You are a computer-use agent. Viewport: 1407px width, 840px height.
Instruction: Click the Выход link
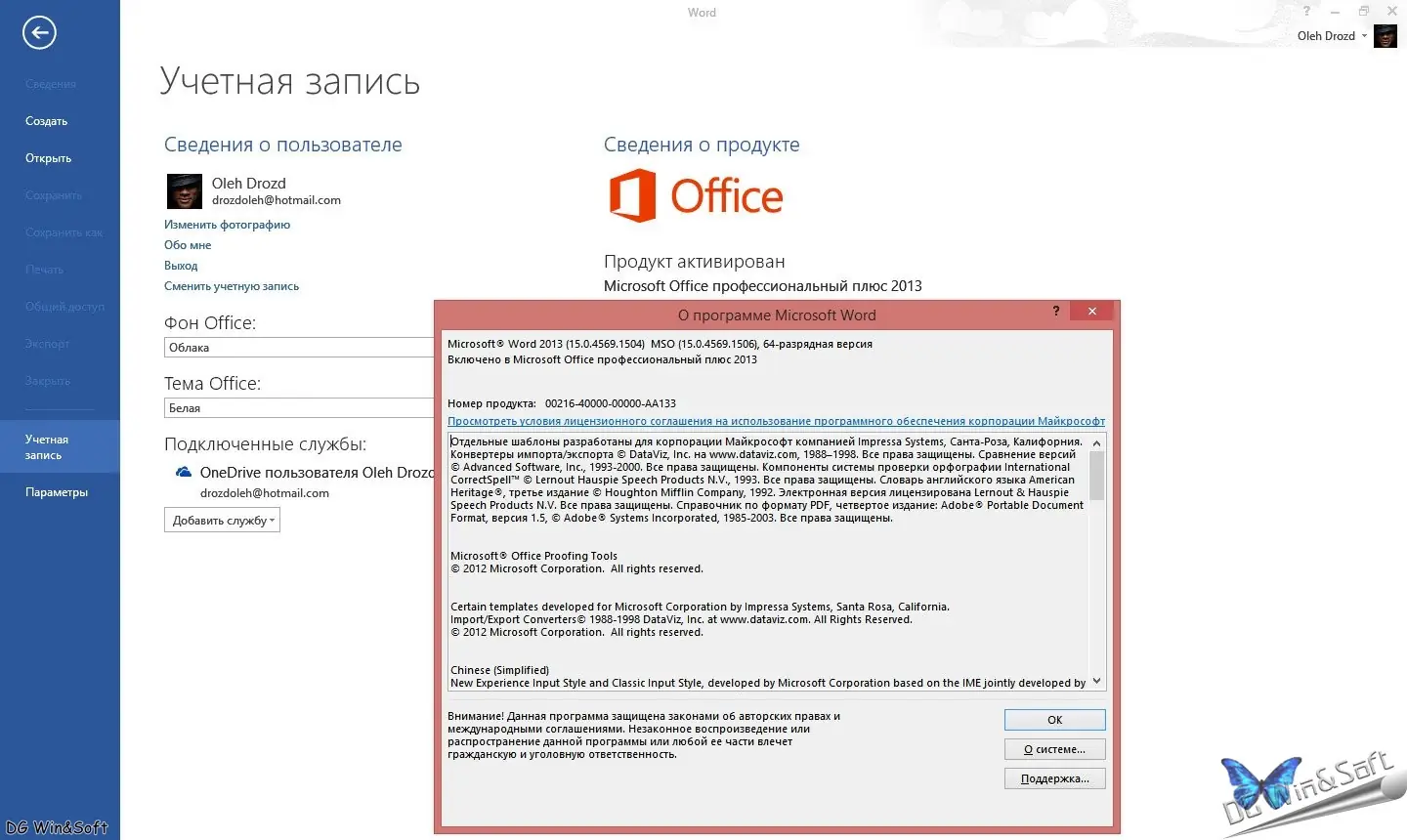181,266
